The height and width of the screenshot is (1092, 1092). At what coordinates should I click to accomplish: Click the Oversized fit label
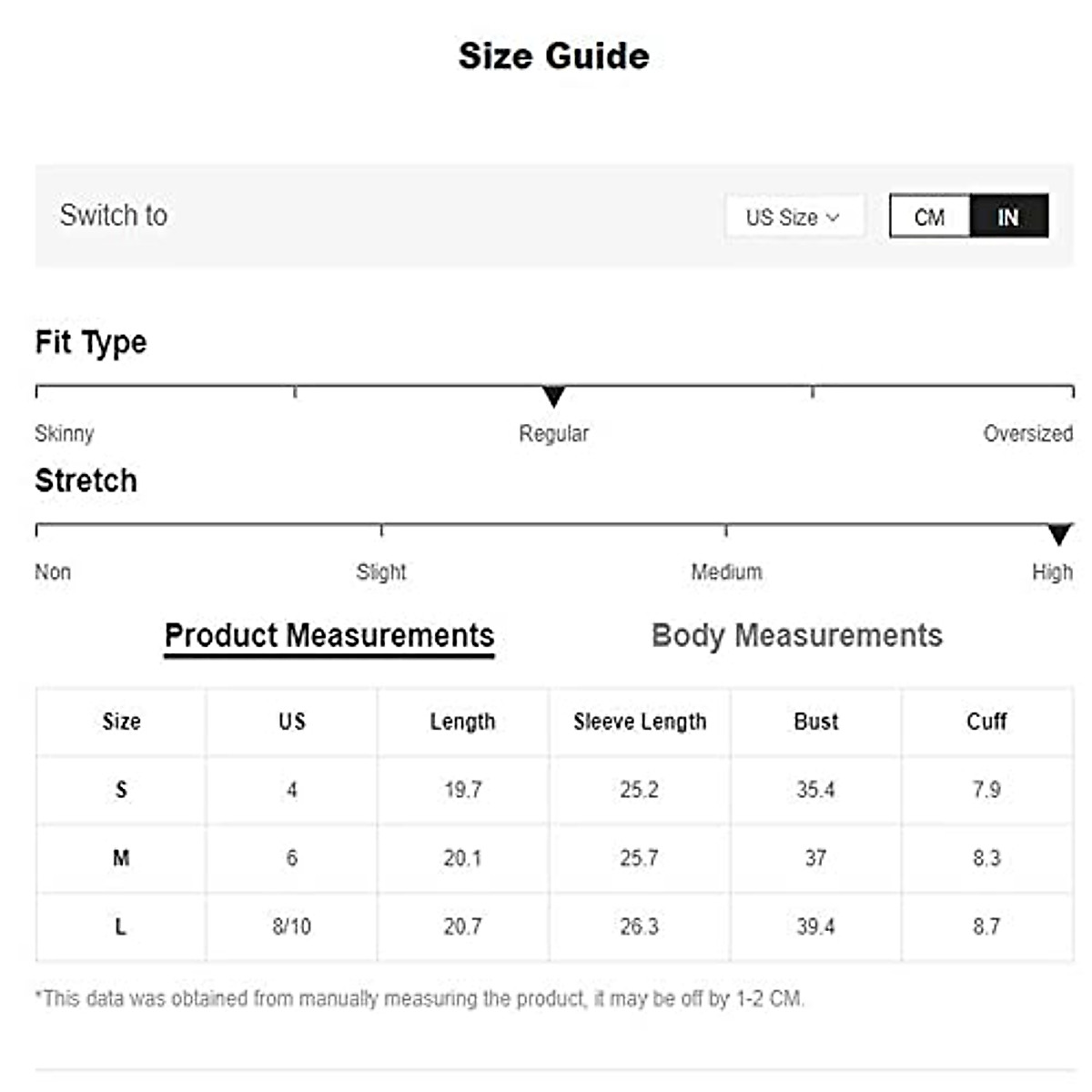pyautogui.click(x=1027, y=434)
